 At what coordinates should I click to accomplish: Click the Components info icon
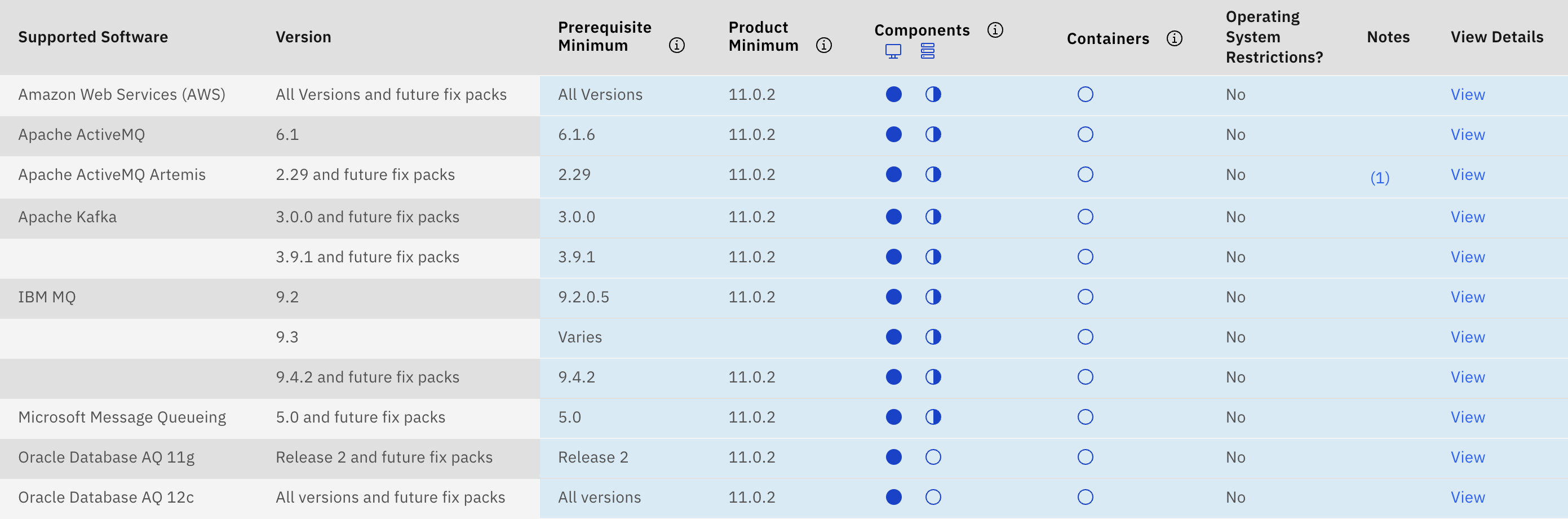coord(995,30)
